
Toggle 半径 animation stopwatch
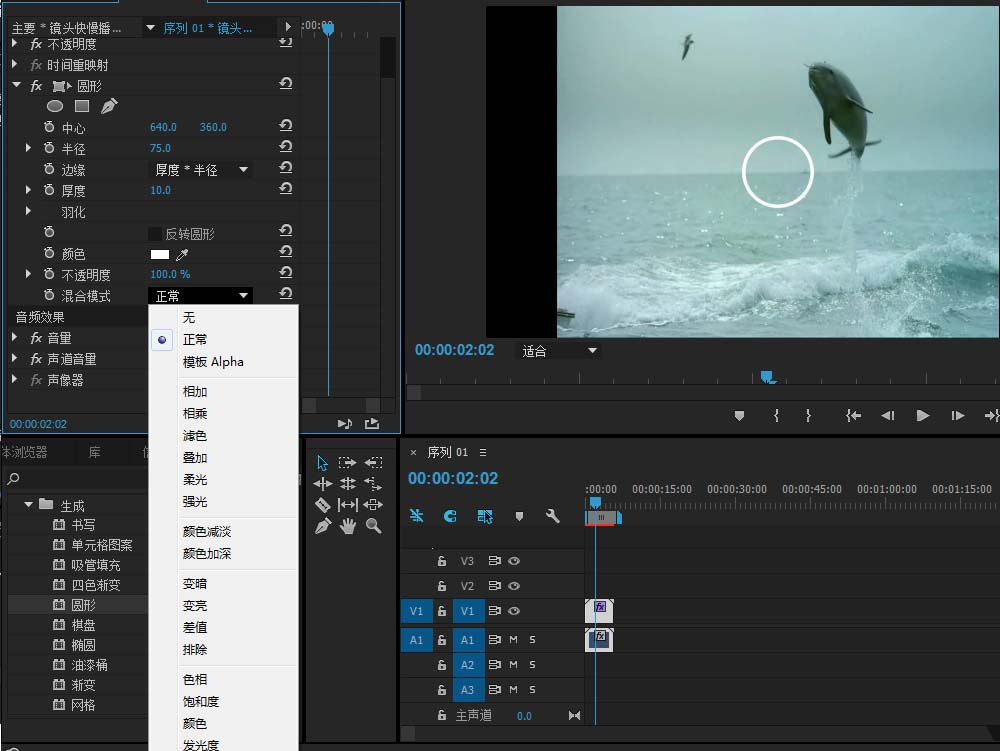[49, 148]
